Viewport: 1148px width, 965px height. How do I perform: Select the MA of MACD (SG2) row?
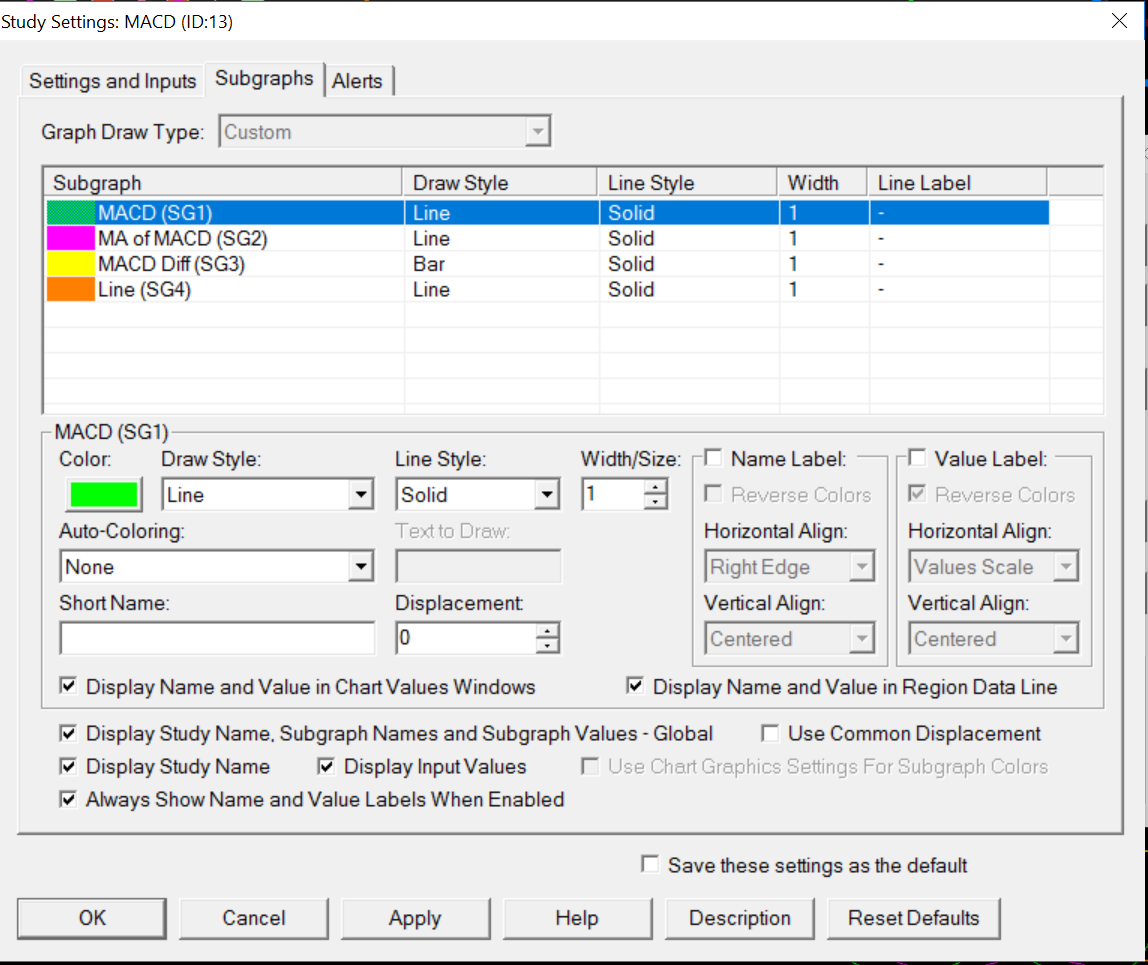182,239
